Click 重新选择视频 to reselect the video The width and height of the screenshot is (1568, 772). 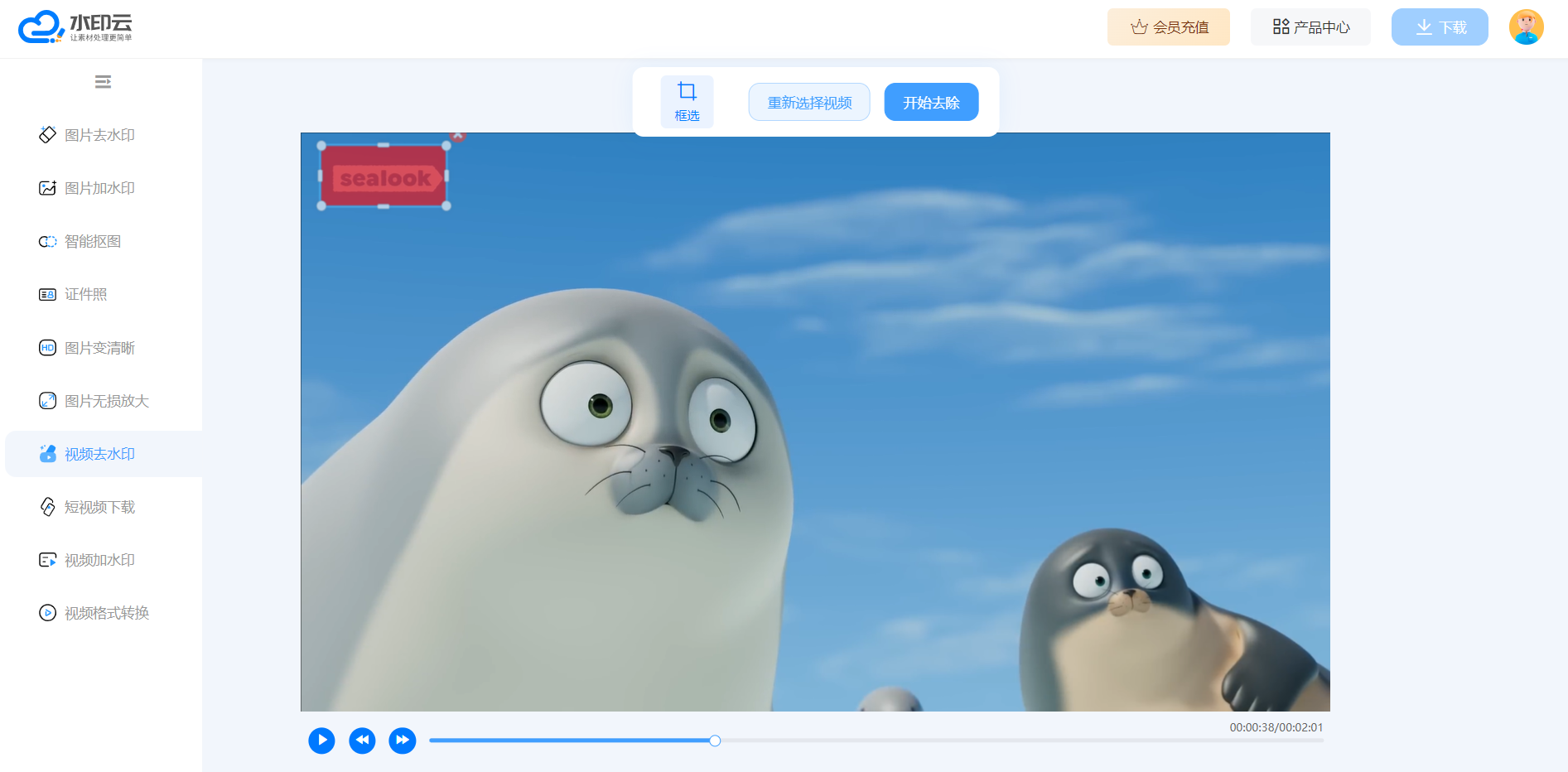809,102
